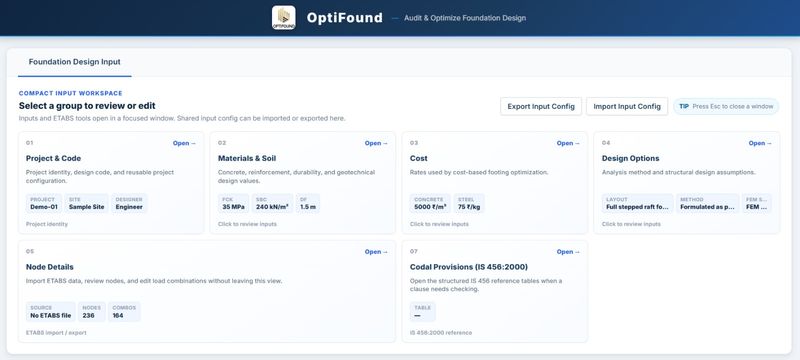Open the Node Details group

(x=376, y=252)
